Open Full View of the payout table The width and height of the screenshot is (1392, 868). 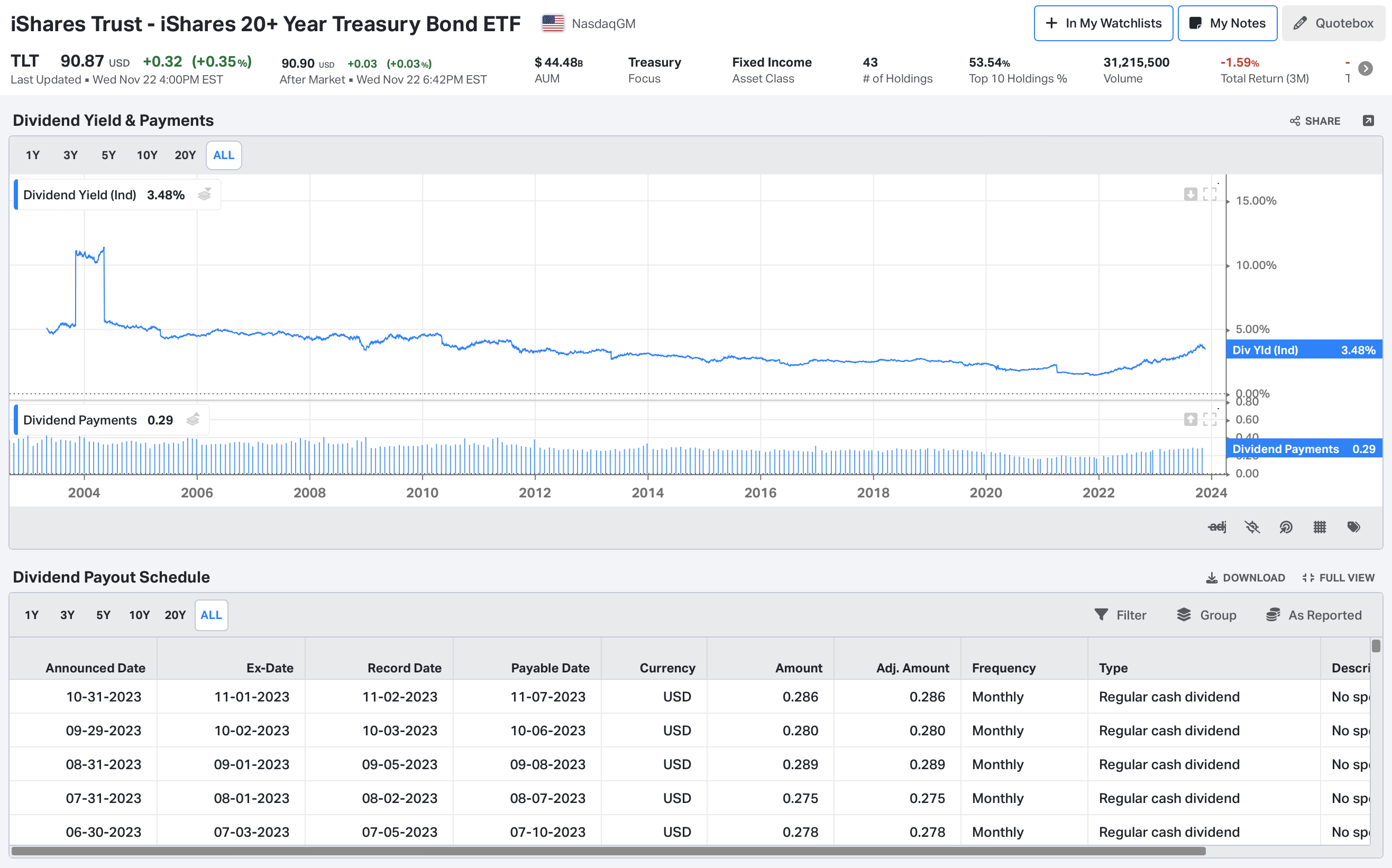[x=1338, y=577]
